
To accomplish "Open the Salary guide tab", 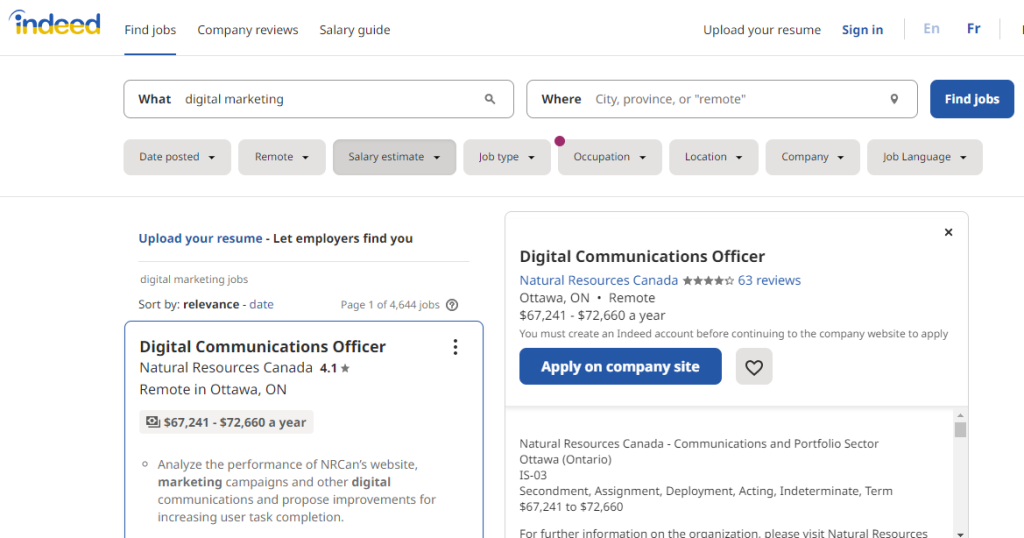I will [355, 30].
